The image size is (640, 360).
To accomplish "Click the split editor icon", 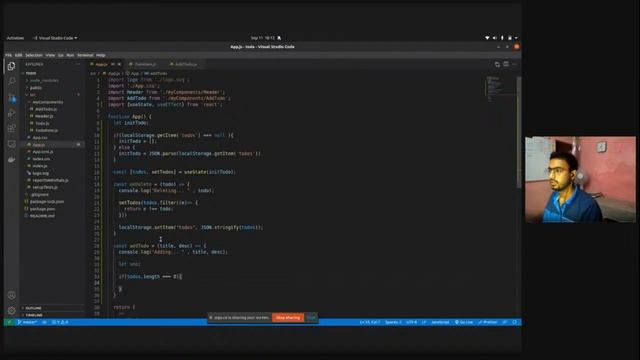I will (x=497, y=64).
